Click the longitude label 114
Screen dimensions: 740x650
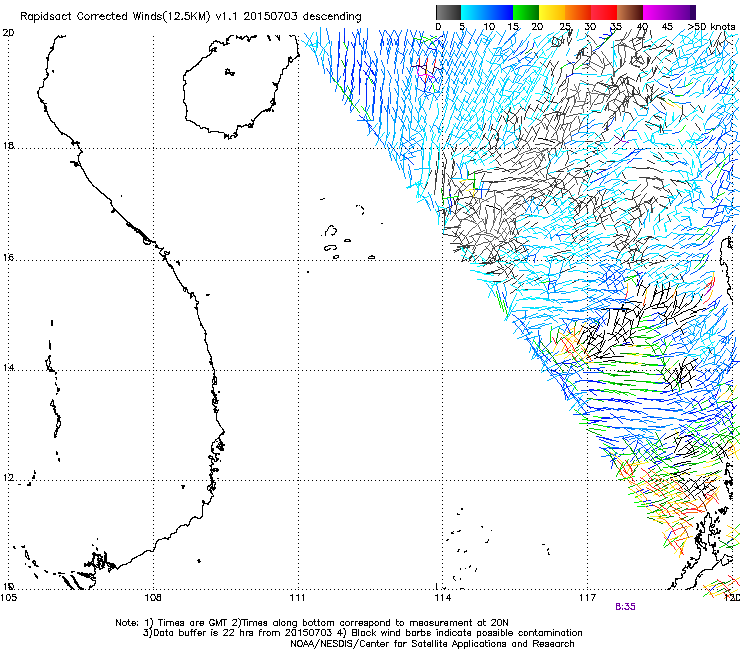(x=442, y=598)
